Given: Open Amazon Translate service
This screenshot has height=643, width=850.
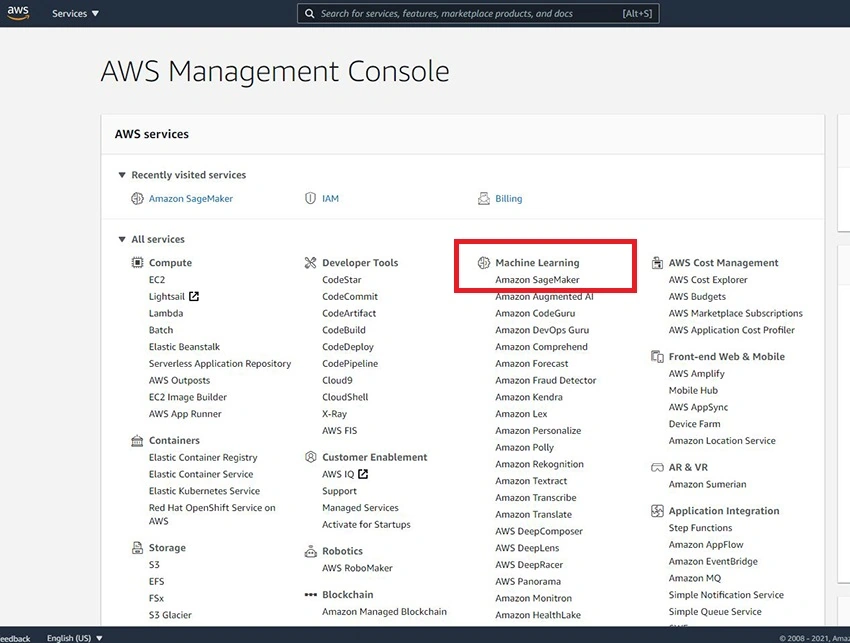Looking at the screenshot, I should [x=533, y=515].
